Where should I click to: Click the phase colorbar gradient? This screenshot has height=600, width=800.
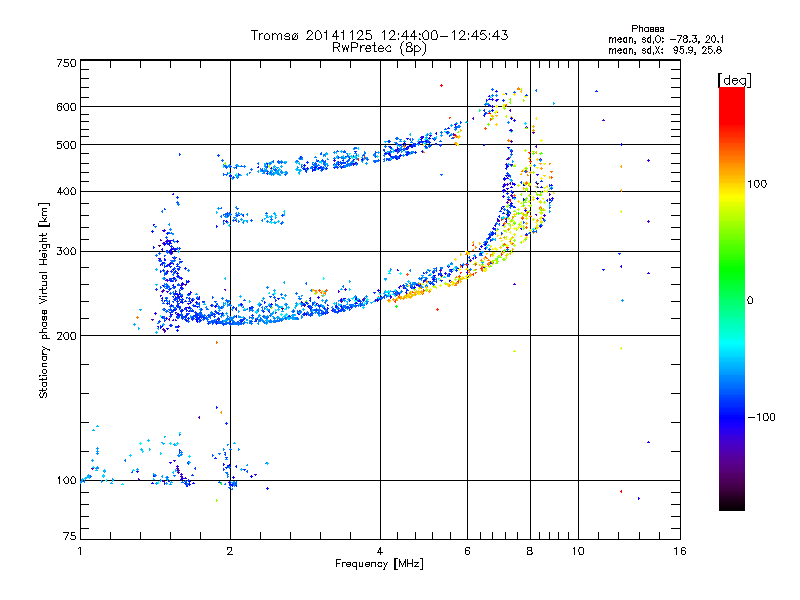pos(732,298)
